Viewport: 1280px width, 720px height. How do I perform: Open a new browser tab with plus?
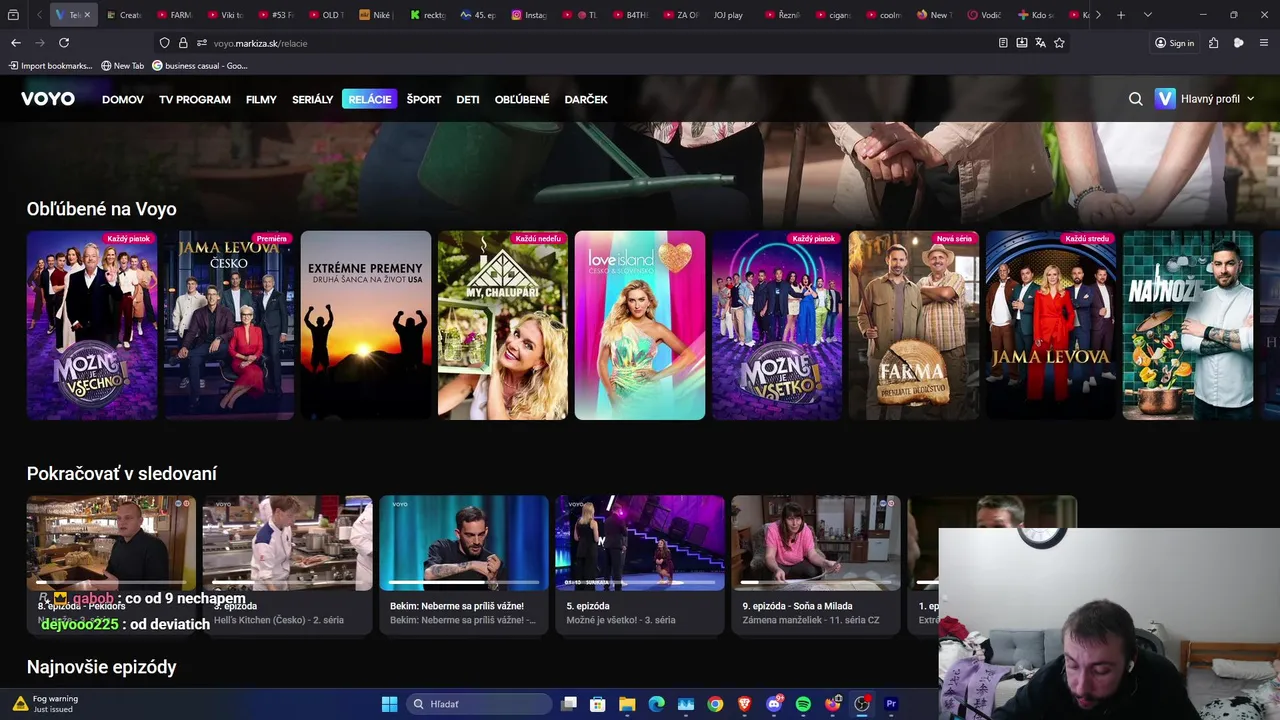[1121, 15]
